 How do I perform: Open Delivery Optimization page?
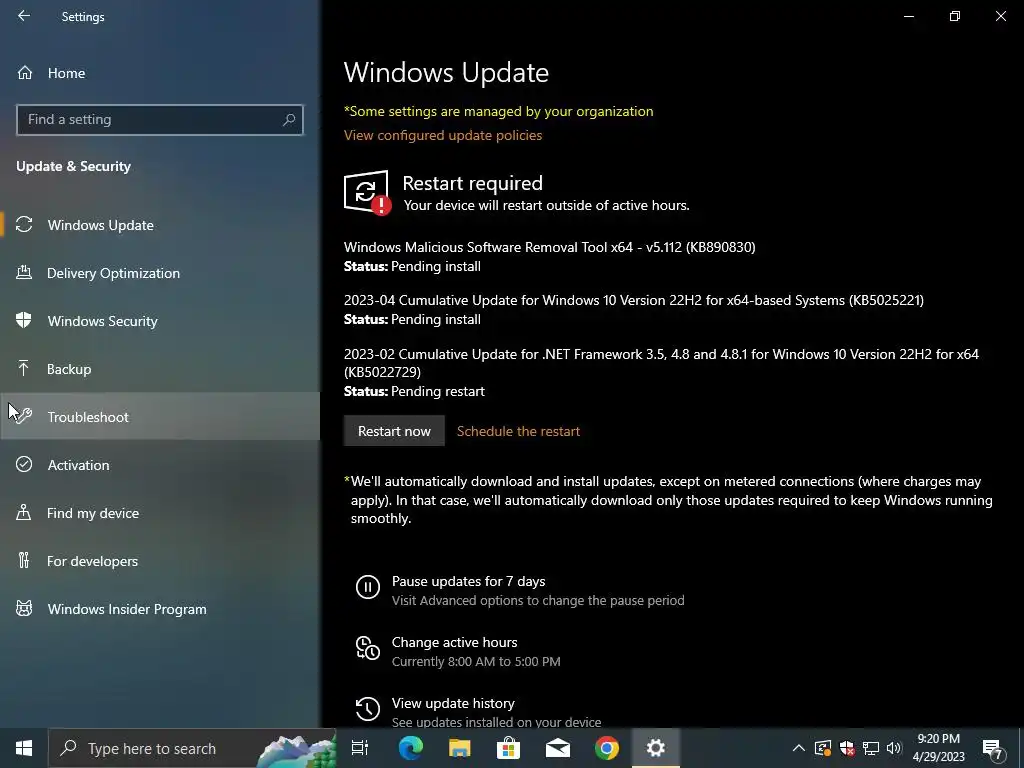(160, 273)
